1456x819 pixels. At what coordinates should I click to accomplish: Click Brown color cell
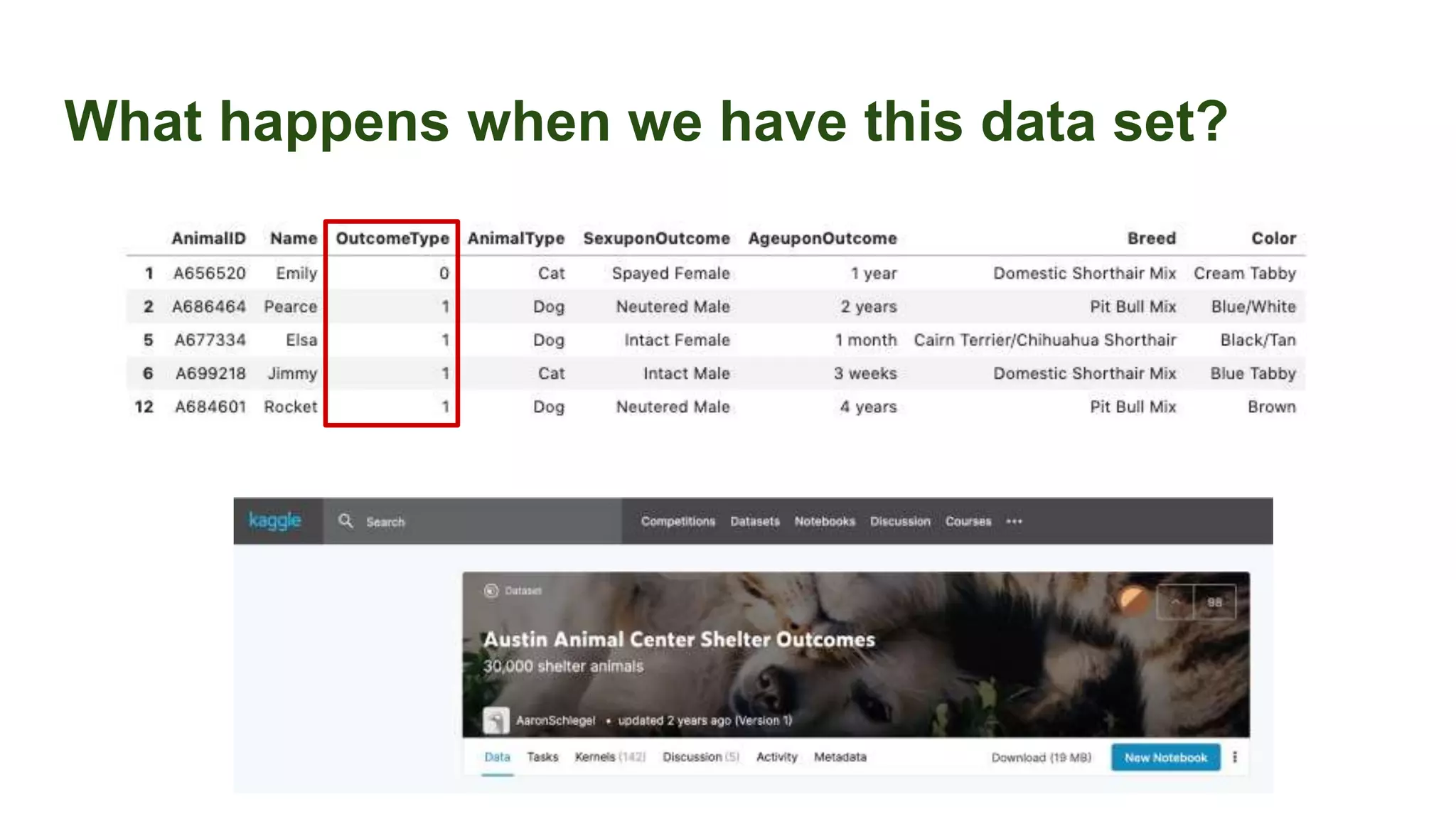point(1272,407)
